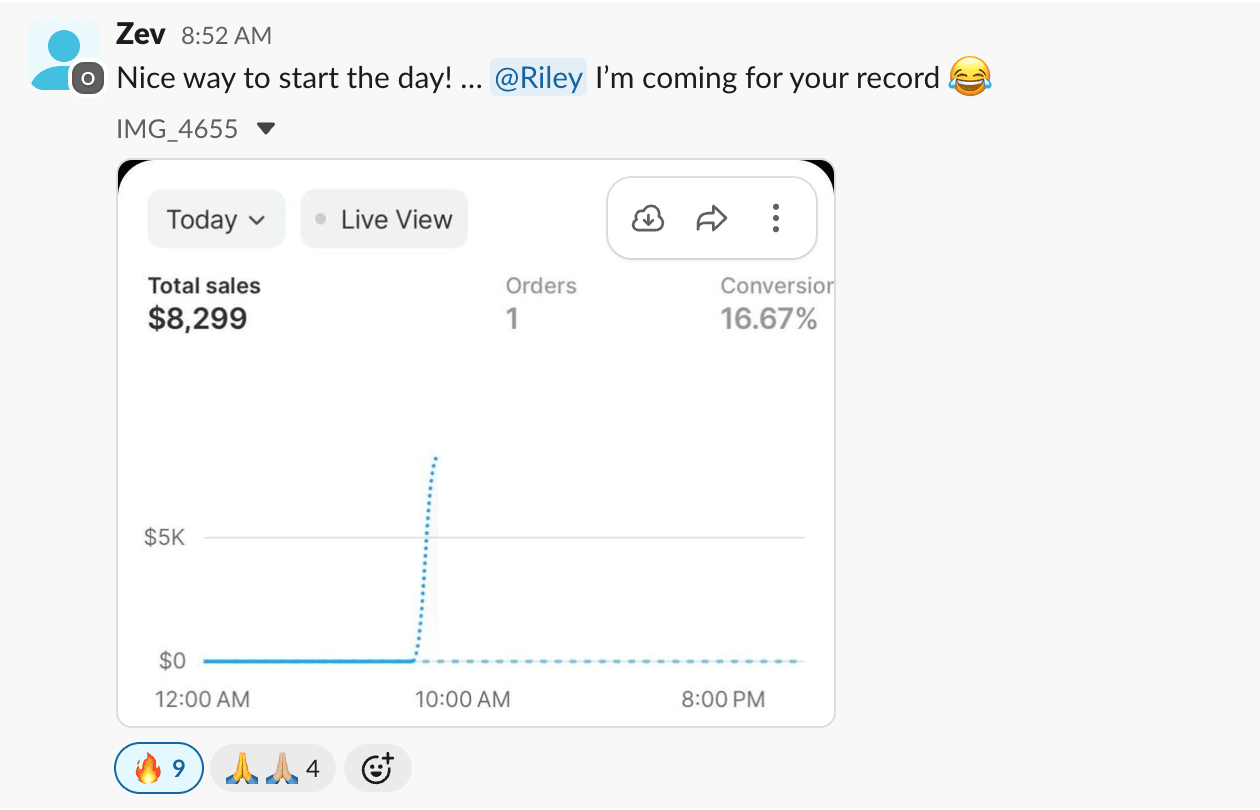The height and width of the screenshot is (810, 1260).
Task: Click the share arrow icon
Action: [711, 218]
